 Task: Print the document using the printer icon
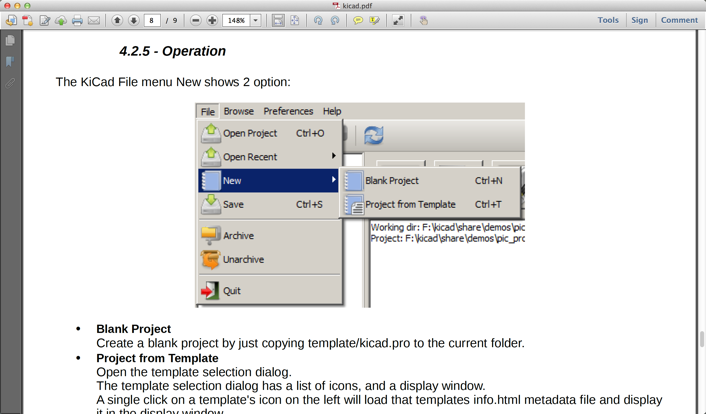click(x=77, y=20)
